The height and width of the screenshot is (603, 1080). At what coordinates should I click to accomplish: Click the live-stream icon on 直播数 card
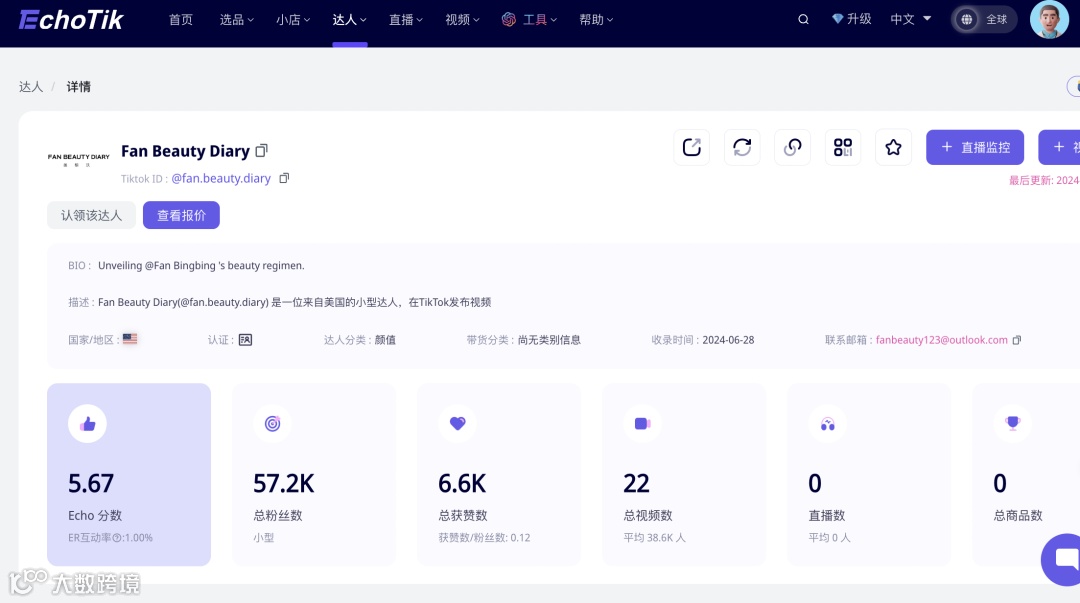click(827, 424)
